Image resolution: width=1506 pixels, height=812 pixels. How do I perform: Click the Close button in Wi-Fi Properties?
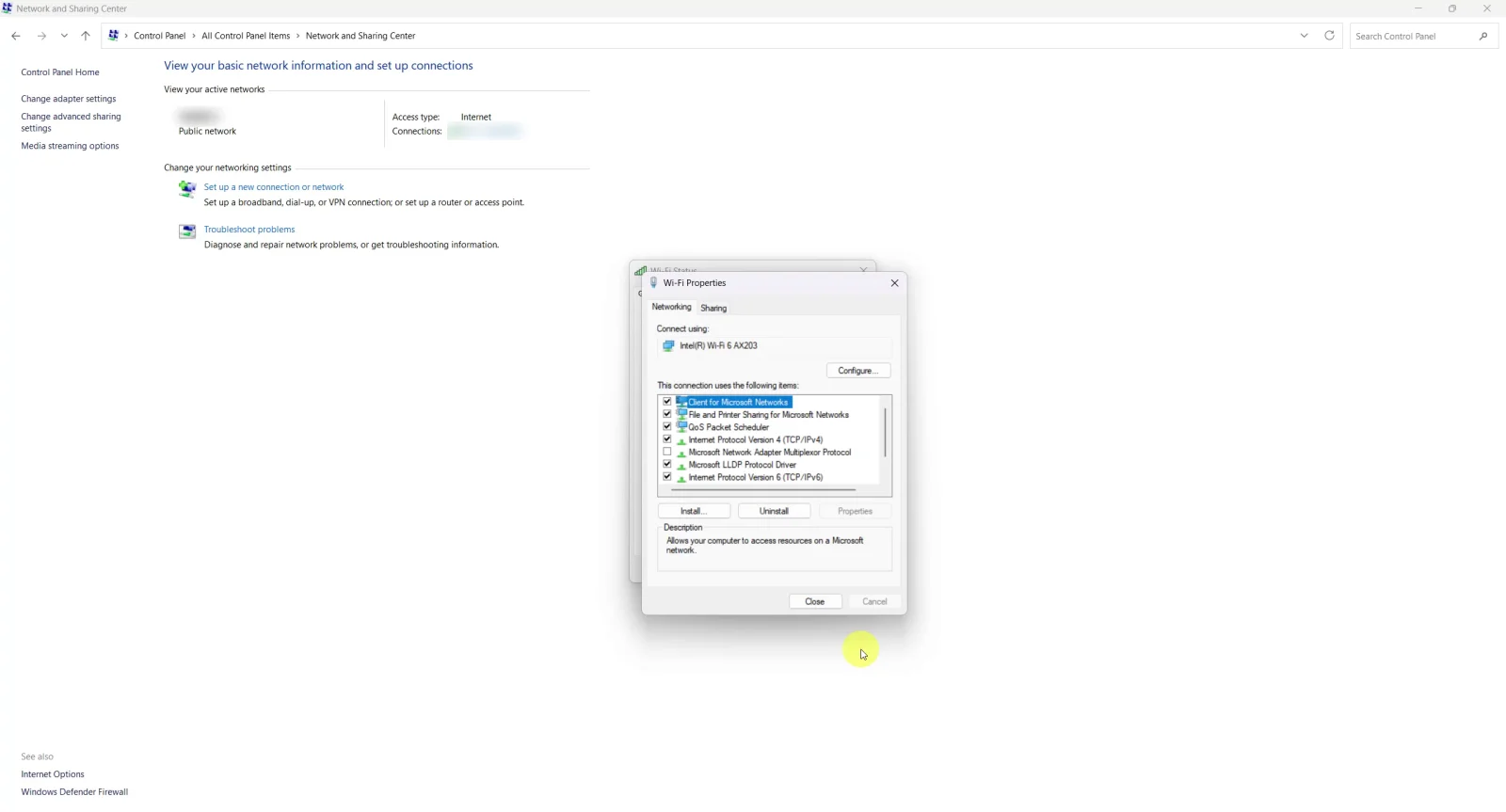[x=815, y=601]
